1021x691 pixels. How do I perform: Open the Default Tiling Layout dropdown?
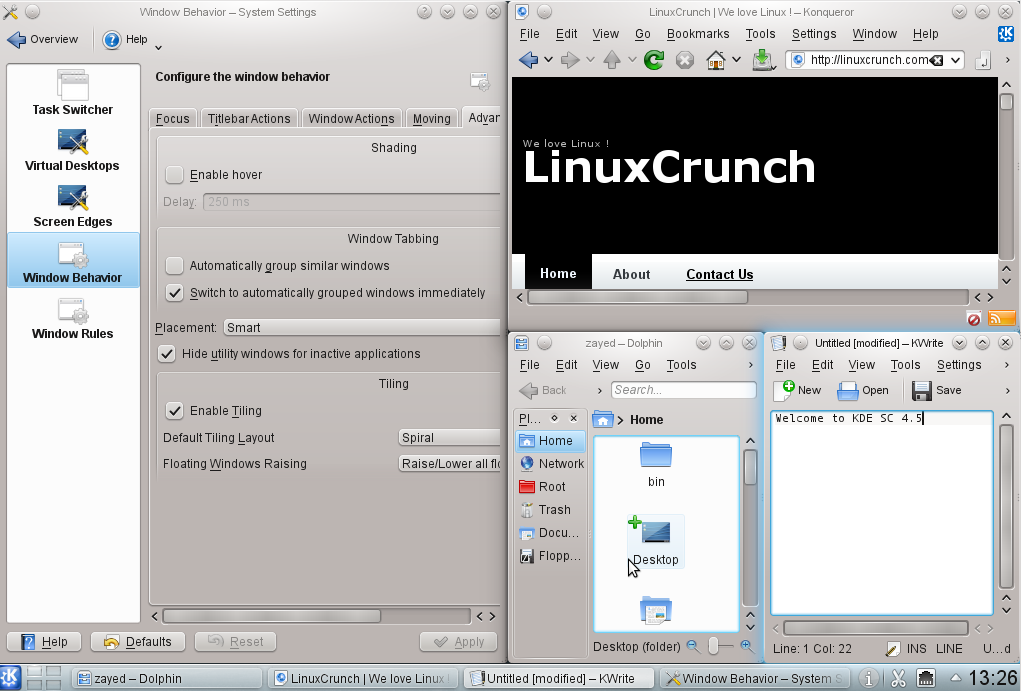pos(449,438)
